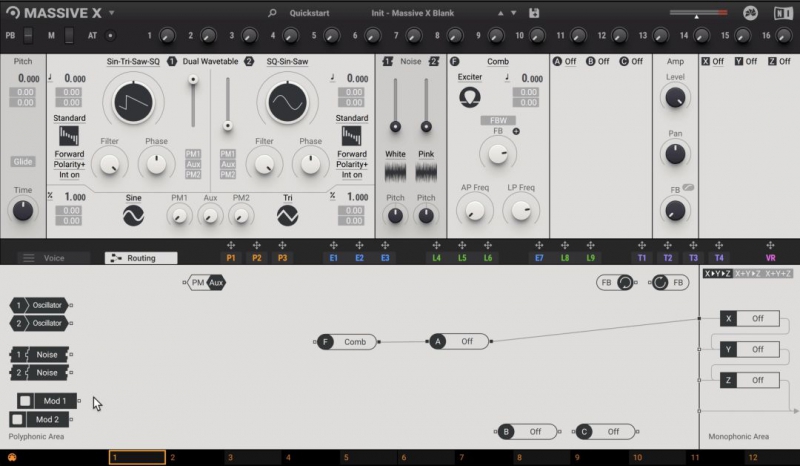
Task: Open SQ-Sin-Saw wavetable selector
Action: click(x=287, y=61)
